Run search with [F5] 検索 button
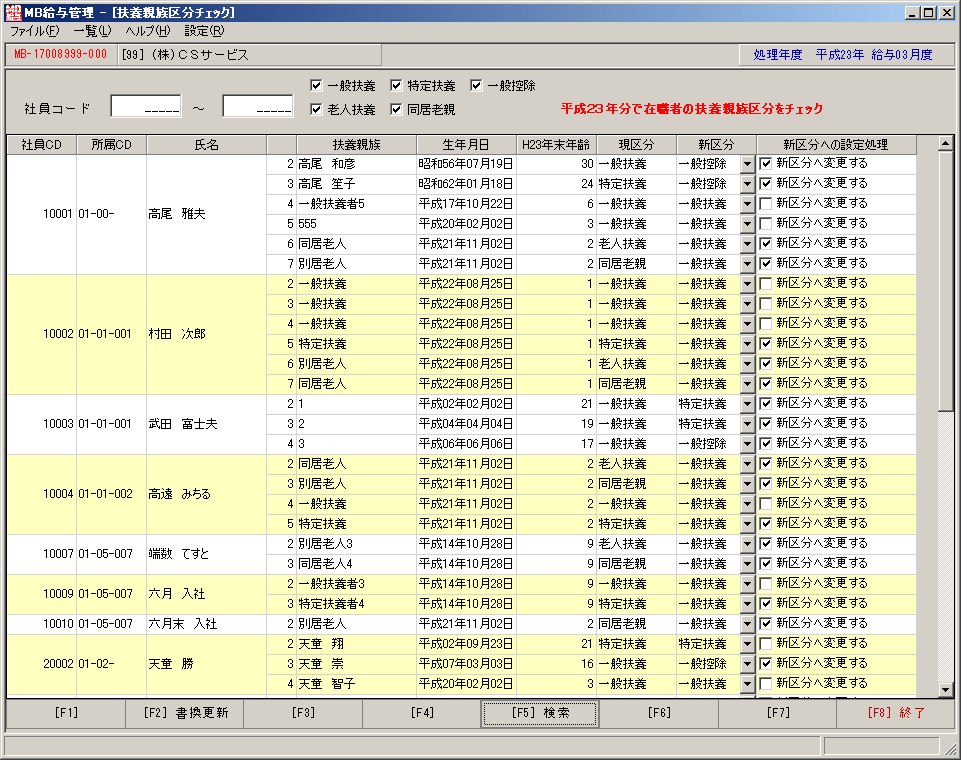 click(540, 713)
